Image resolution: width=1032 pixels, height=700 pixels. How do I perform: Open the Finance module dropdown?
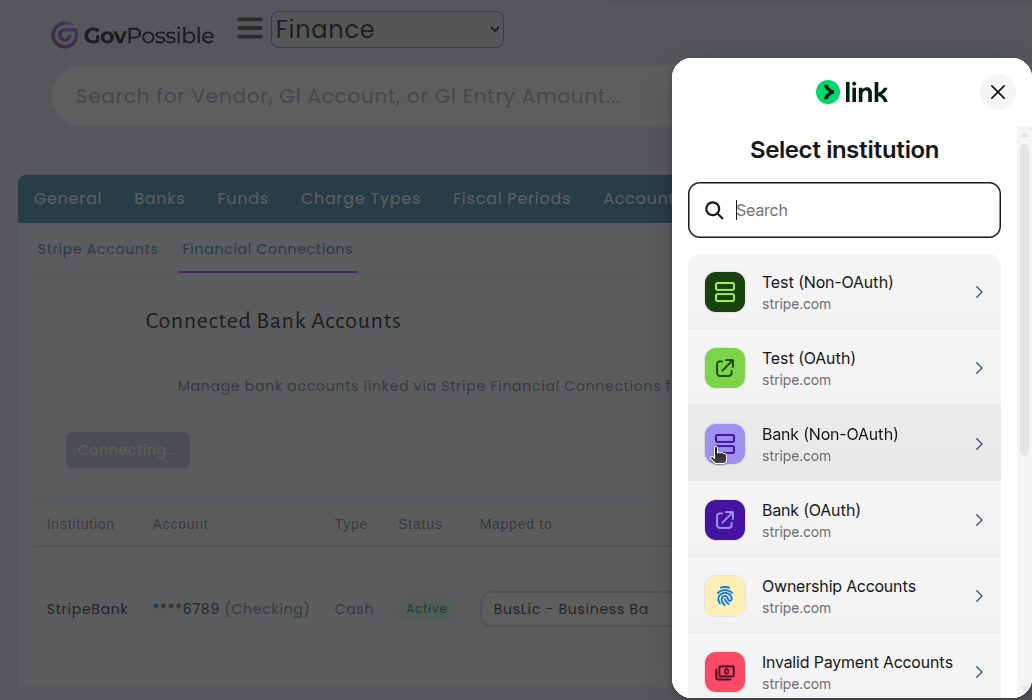387,30
